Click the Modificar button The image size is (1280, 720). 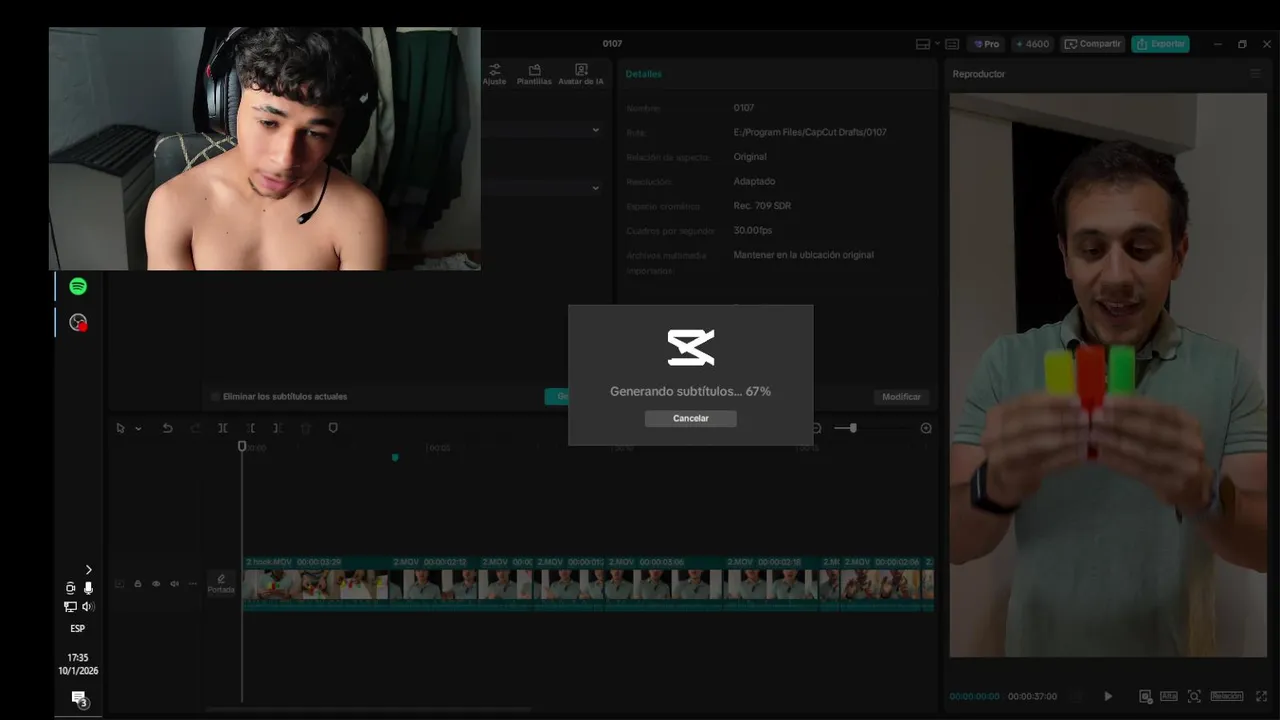[901, 397]
